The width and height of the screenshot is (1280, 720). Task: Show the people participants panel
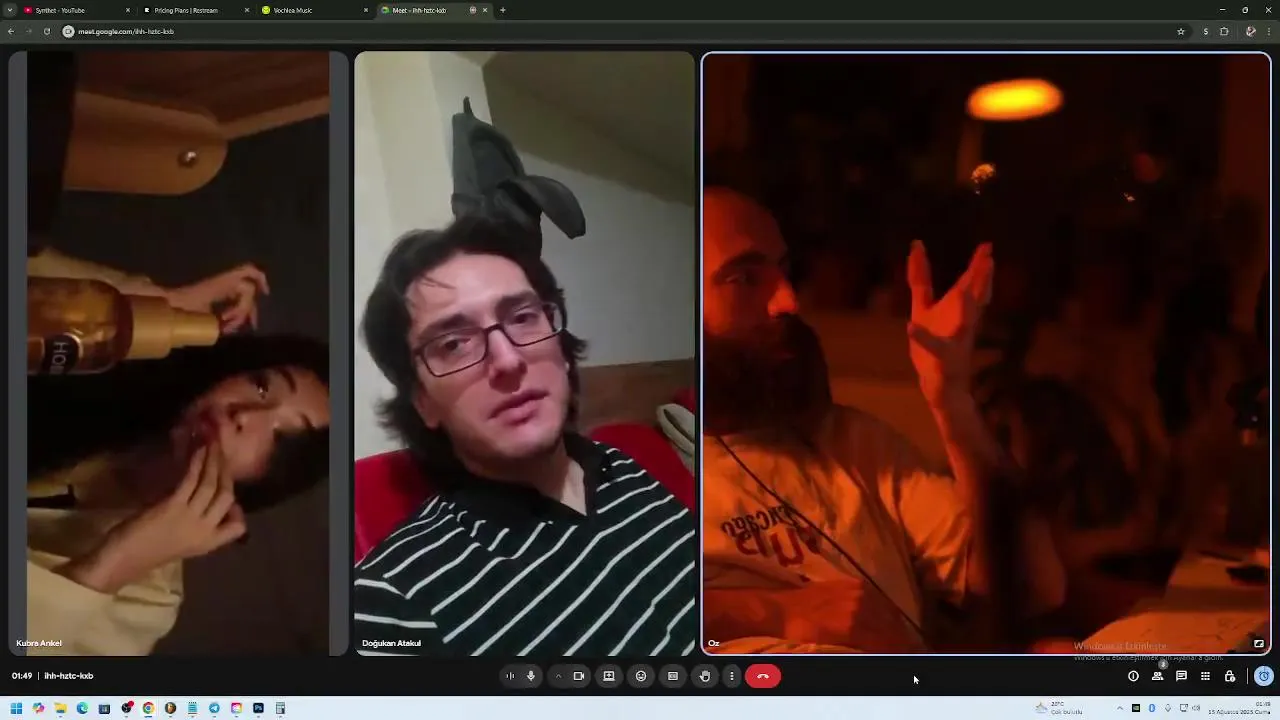point(1157,676)
